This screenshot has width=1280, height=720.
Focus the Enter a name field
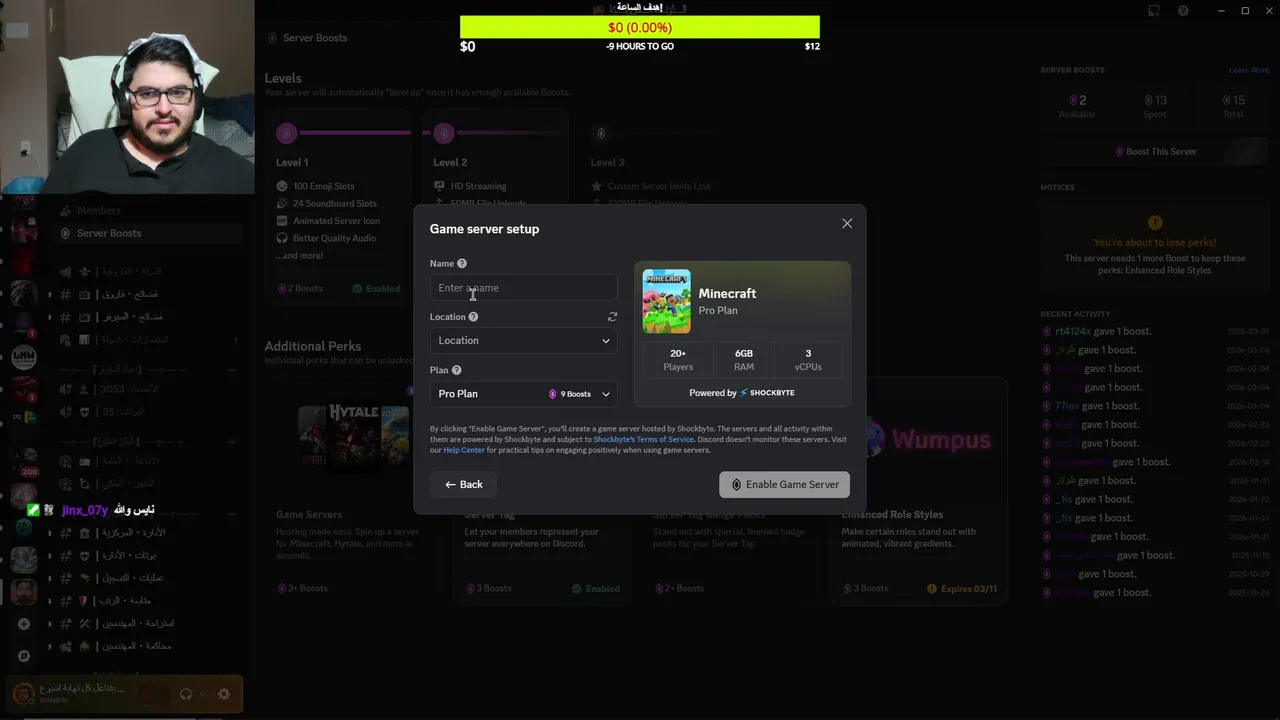[x=523, y=288]
